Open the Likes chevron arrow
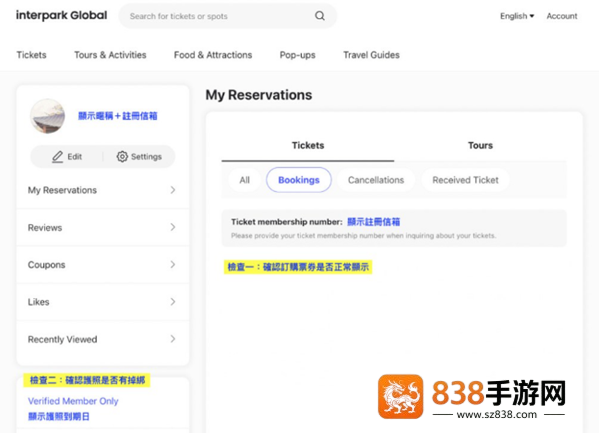 coord(173,302)
